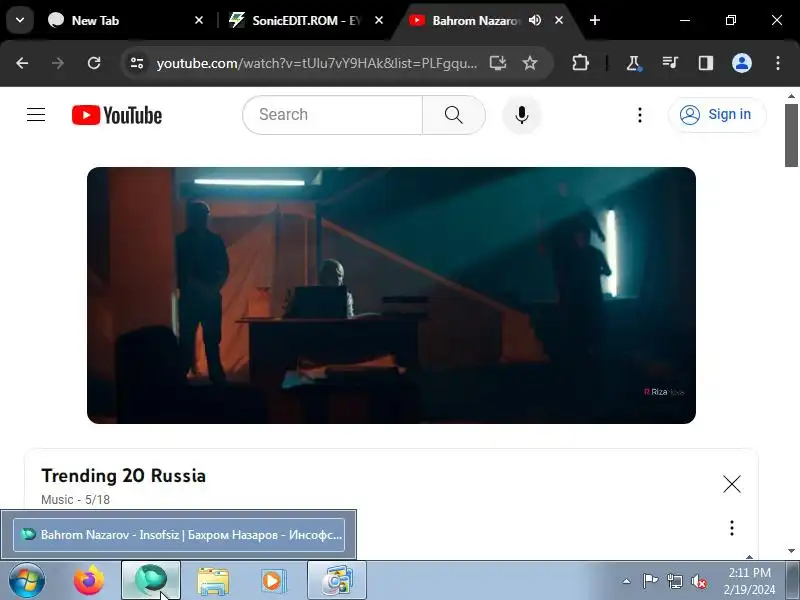Click the page scrollbar thumb
This screenshot has height=600, width=800.
[791, 135]
